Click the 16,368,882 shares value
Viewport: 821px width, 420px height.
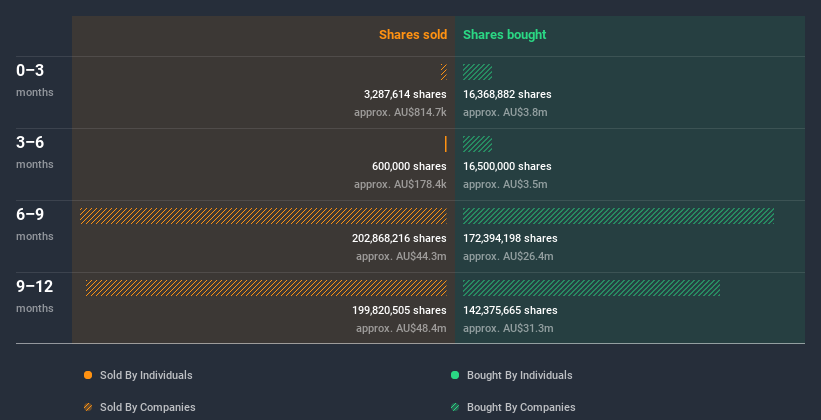507,94
